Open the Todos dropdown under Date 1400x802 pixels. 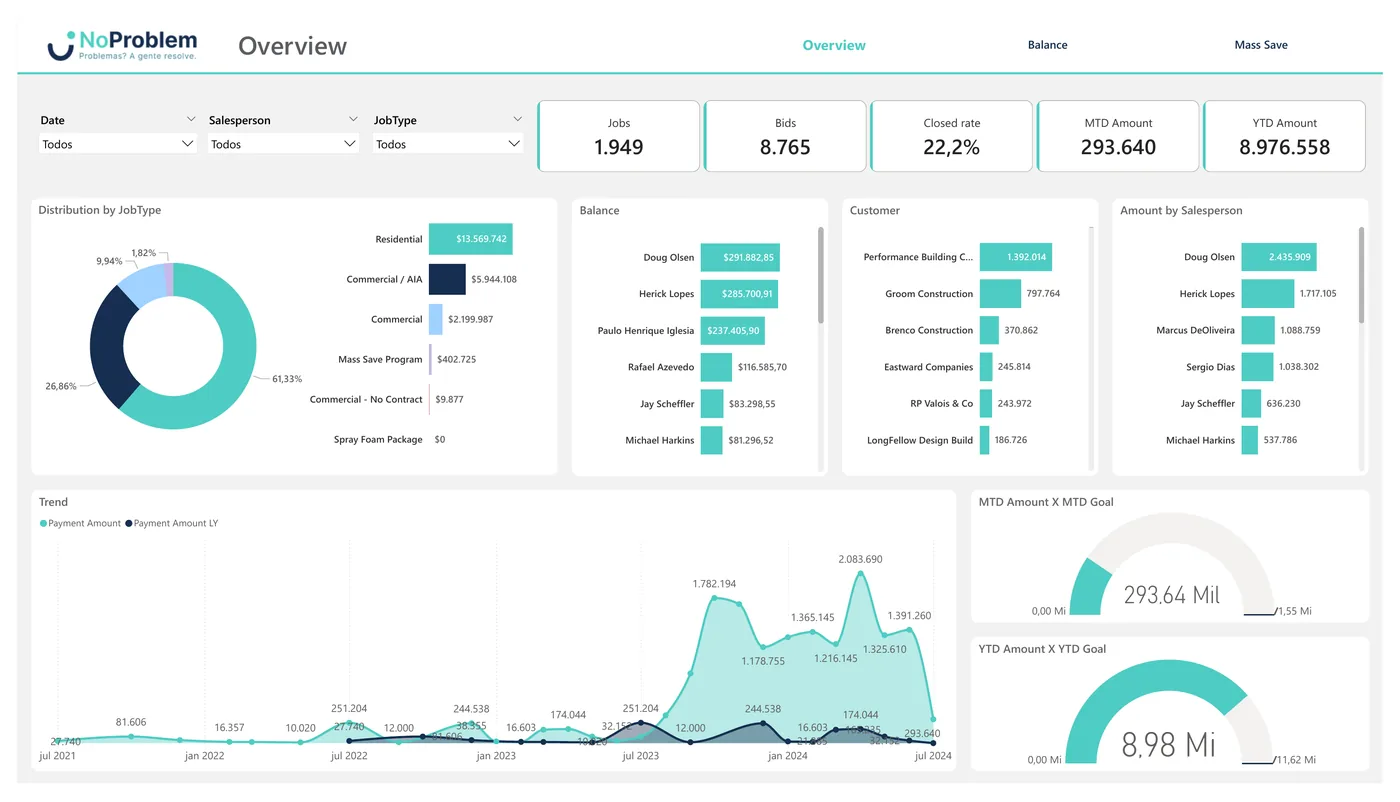point(118,144)
